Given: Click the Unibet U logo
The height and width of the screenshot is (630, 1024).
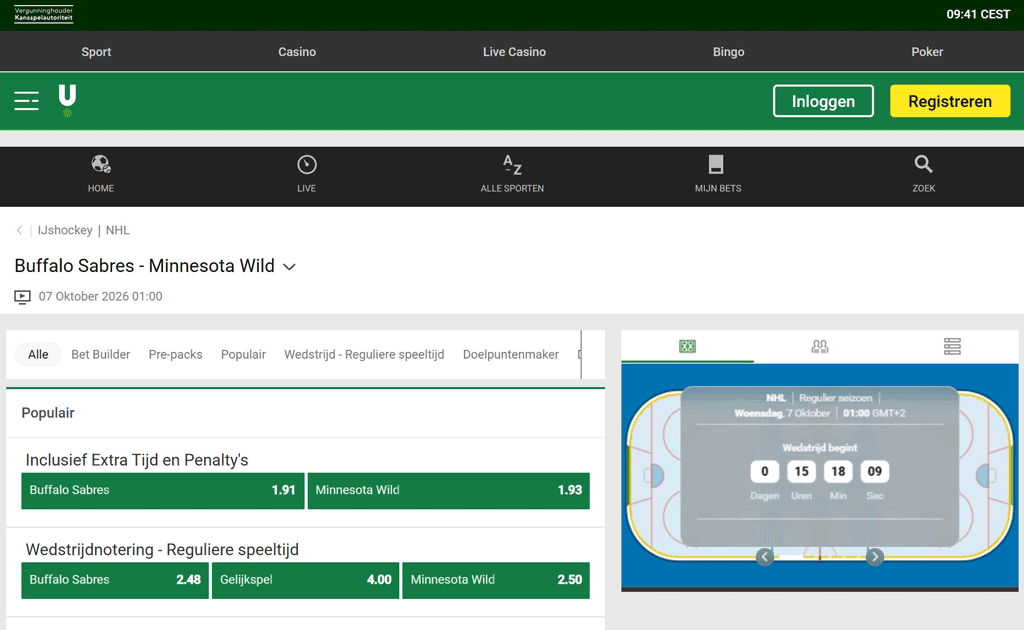Looking at the screenshot, I should [x=67, y=101].
